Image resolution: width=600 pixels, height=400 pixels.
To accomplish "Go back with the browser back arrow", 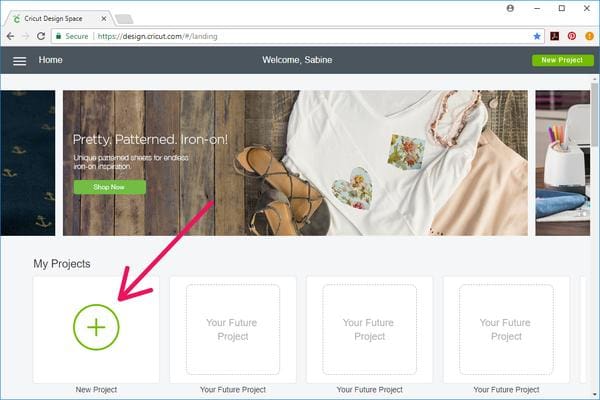I will point(10,36).
